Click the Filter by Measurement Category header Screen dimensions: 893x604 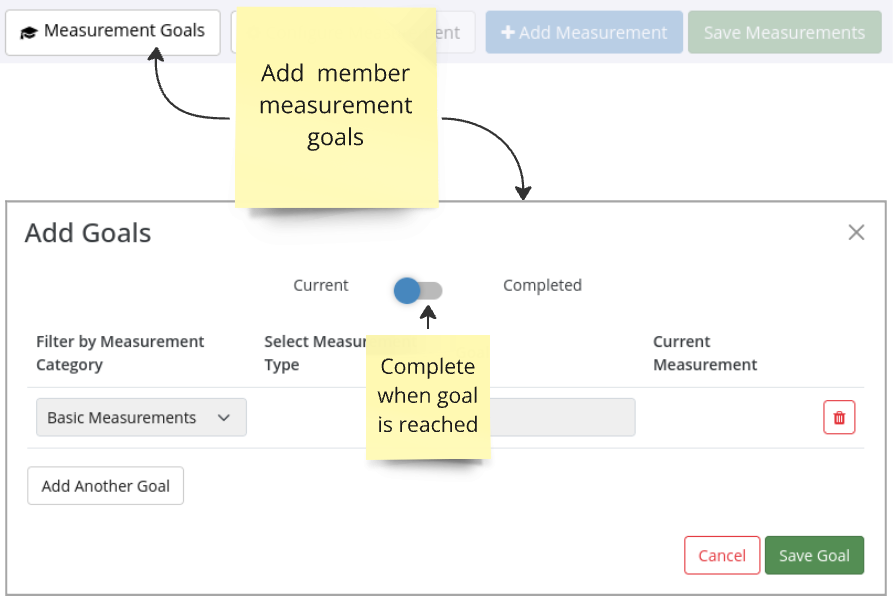click(120, 353)
